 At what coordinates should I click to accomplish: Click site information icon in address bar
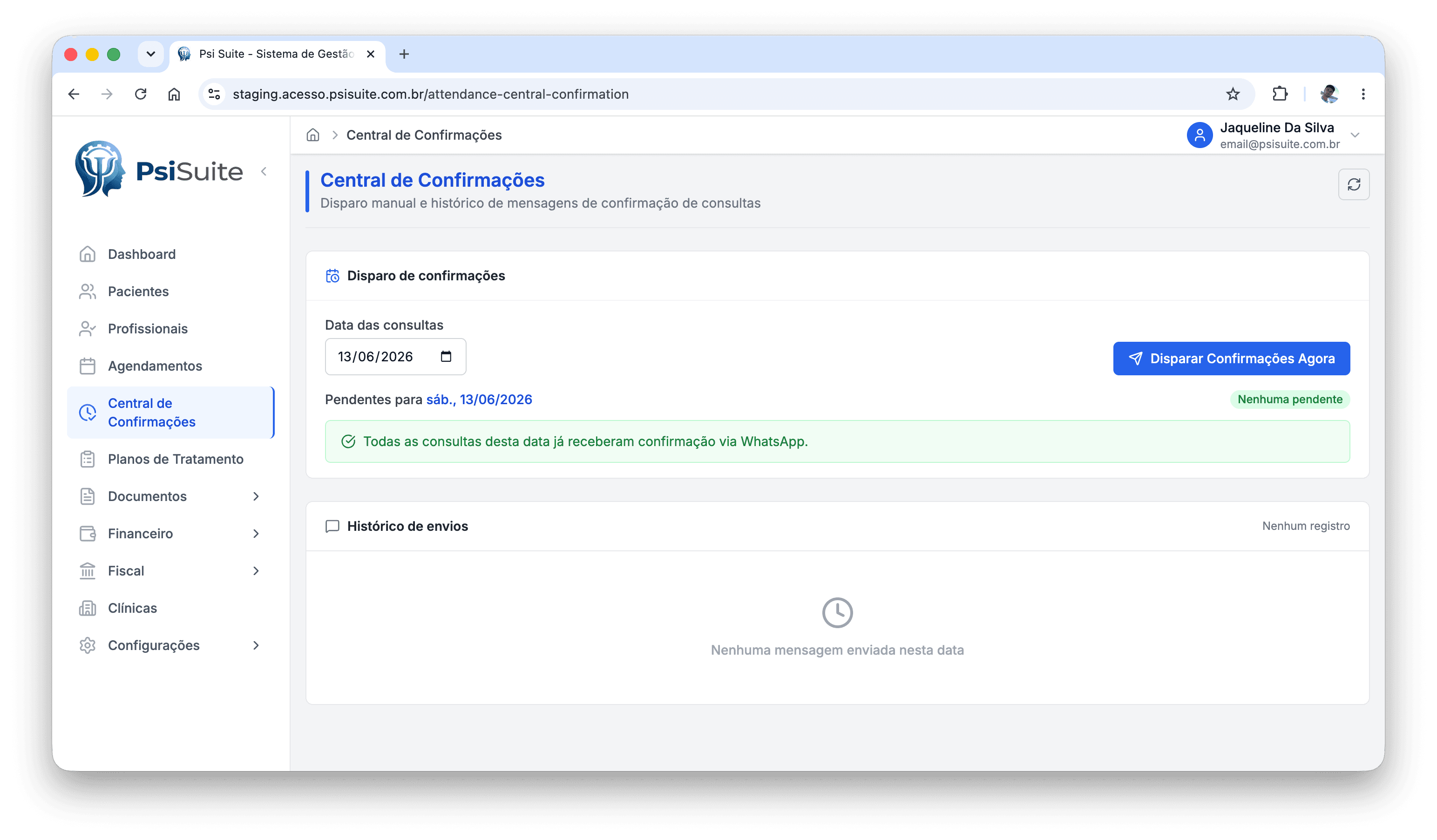[x=214, y=94]
